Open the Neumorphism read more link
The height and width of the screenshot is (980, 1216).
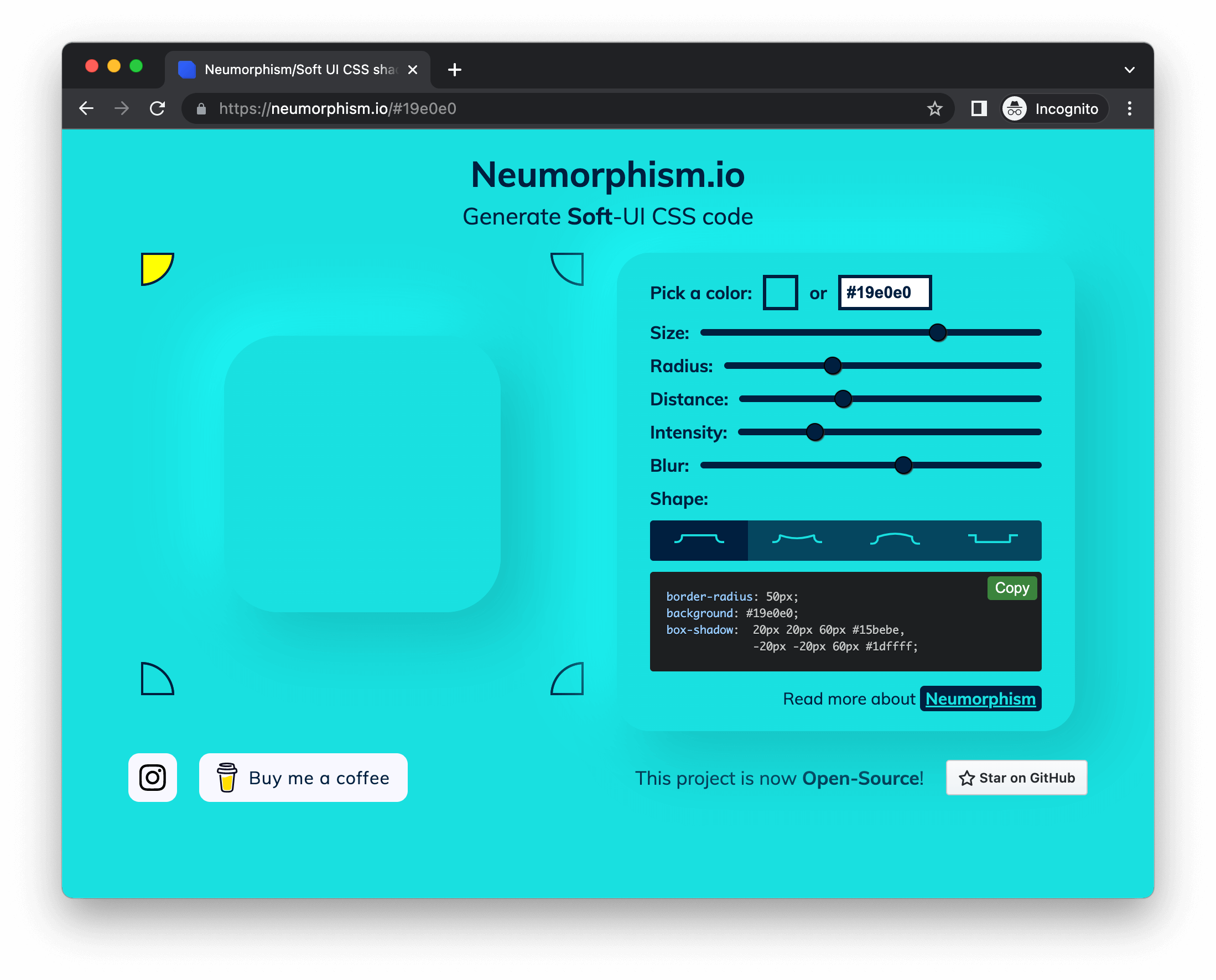pos(980,699)
